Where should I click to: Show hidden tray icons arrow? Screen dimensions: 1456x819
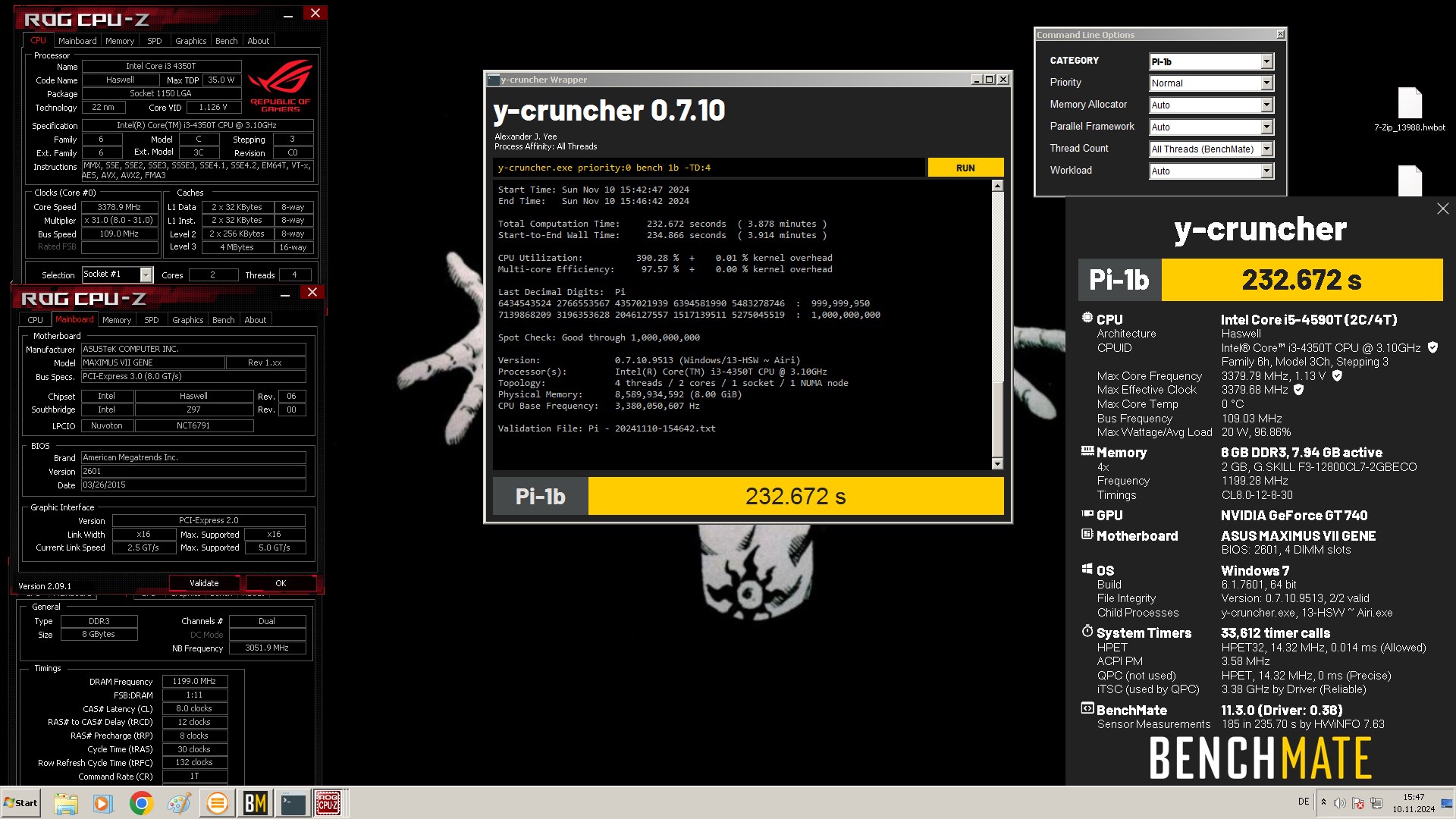[x=1323, y=802]
